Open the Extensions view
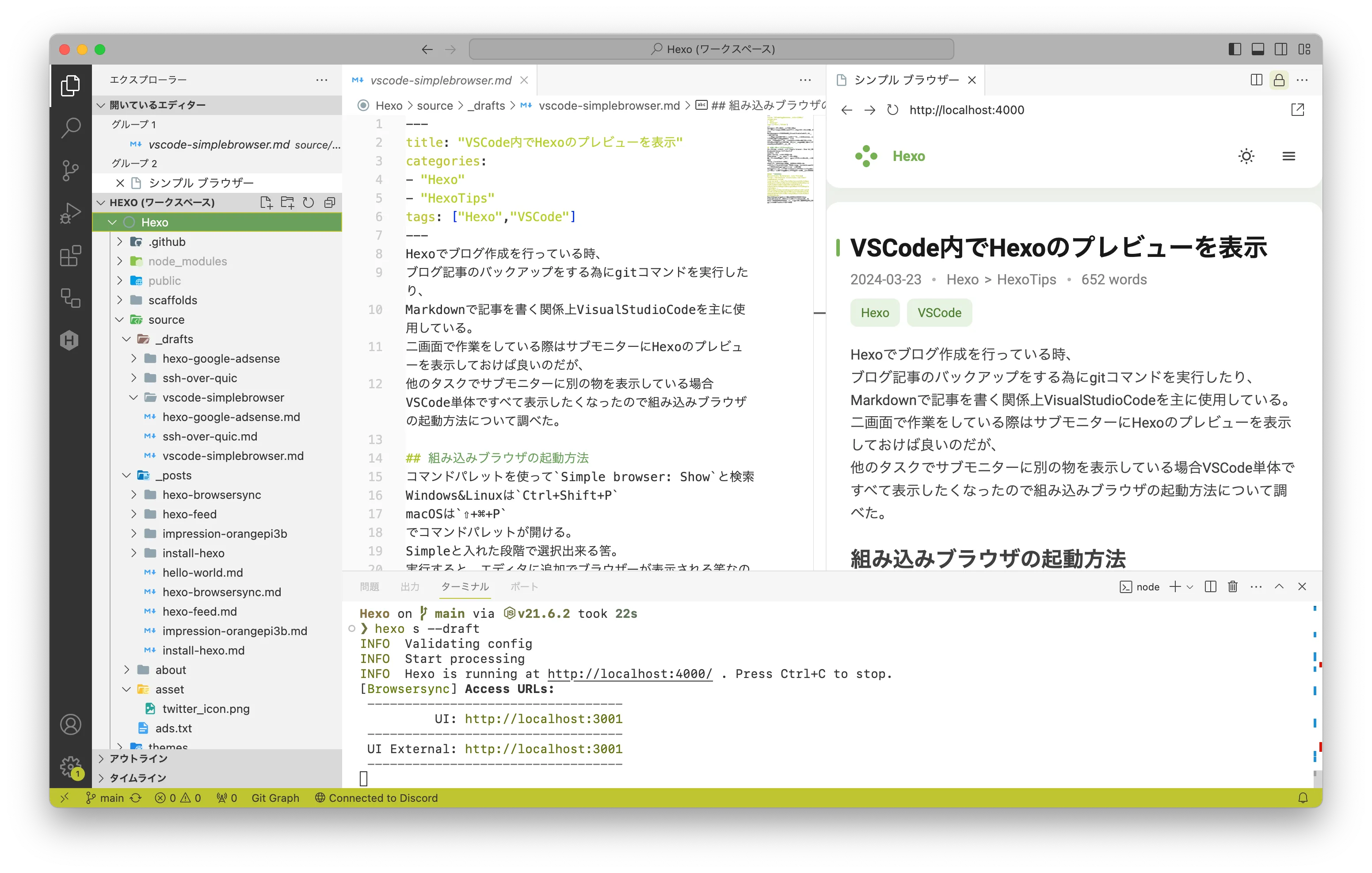 tap(71, 256)
